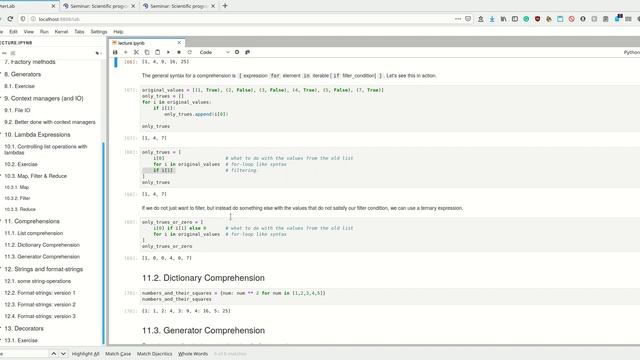Open the Run menu
The width and height of the screenshot is (640, 360).
click(44, 31)
